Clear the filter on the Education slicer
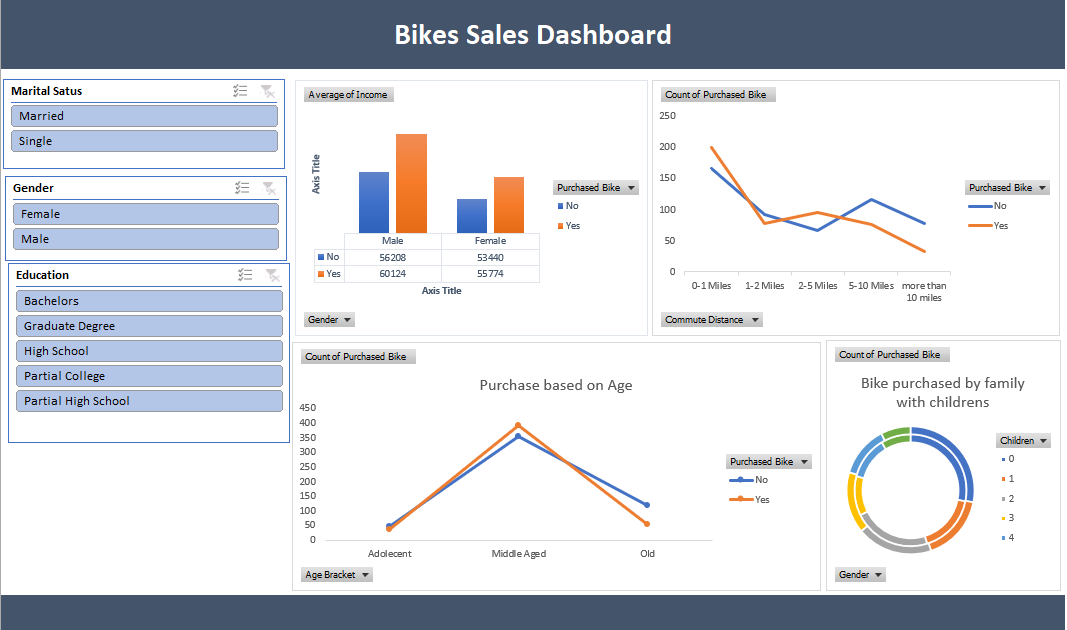 tap(271, 274)
